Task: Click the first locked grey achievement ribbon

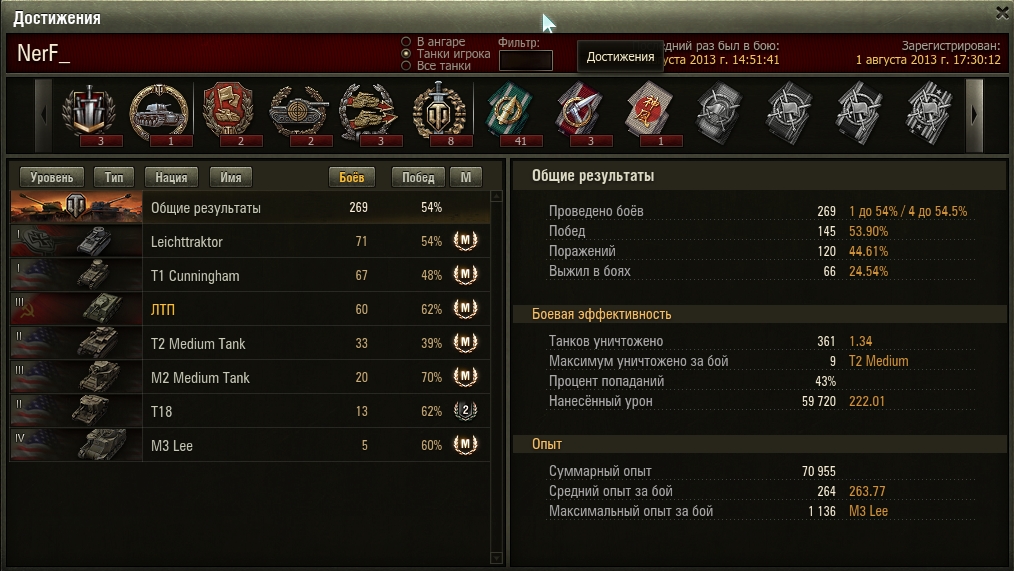Action: pos(719,112)
